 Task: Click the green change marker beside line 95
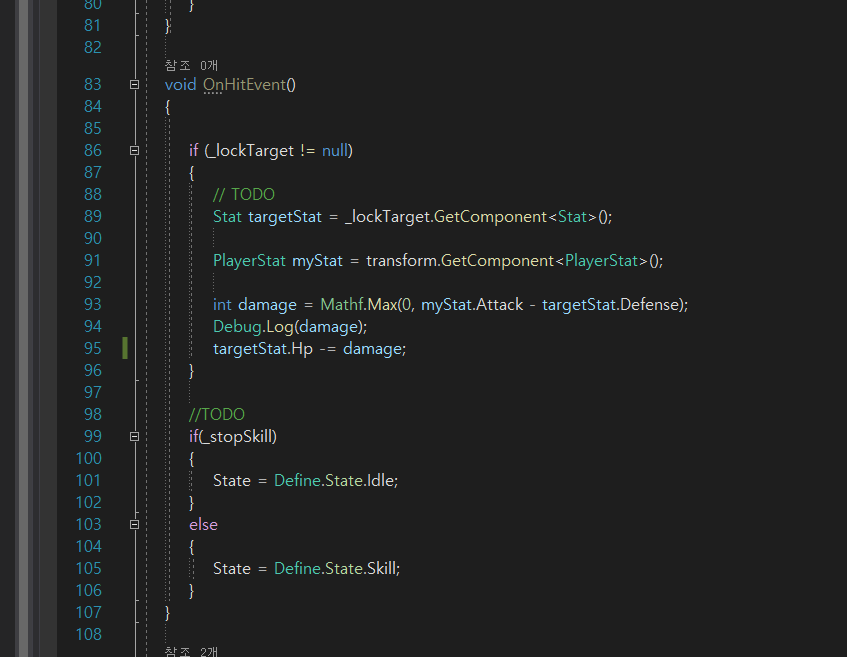click(125, 348)
